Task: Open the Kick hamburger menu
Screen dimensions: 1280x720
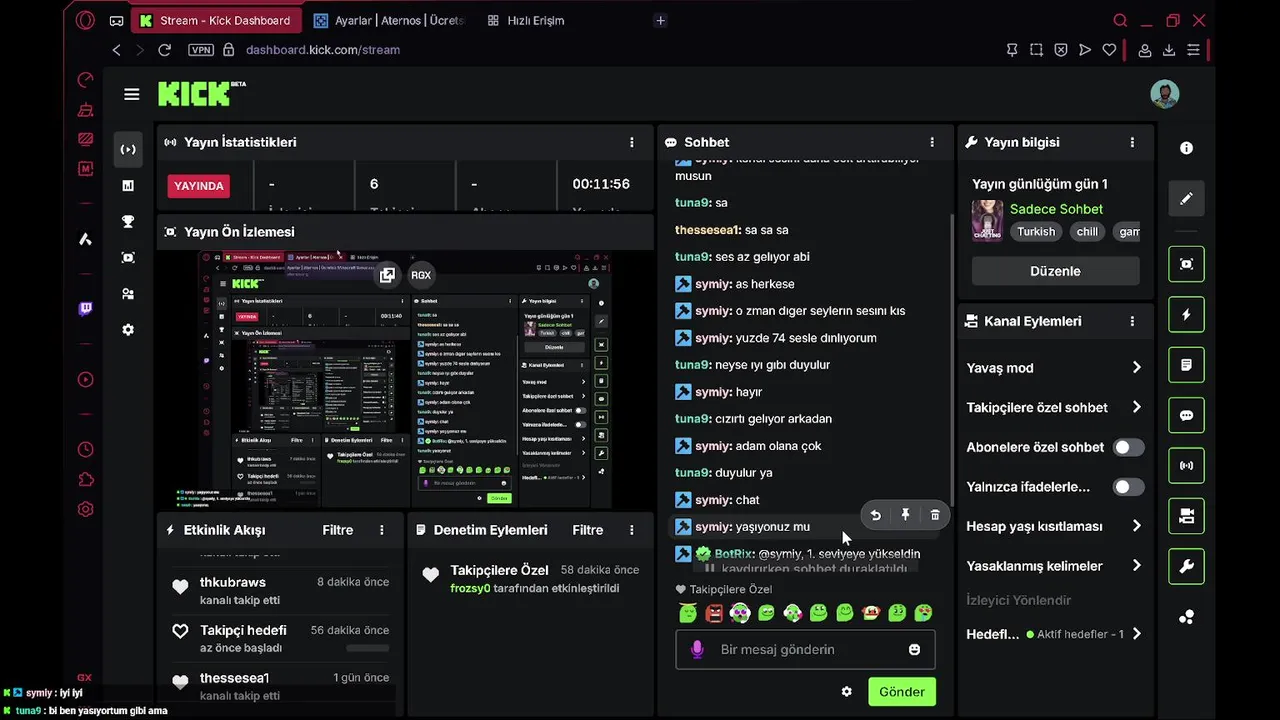Action: [131, 94]
